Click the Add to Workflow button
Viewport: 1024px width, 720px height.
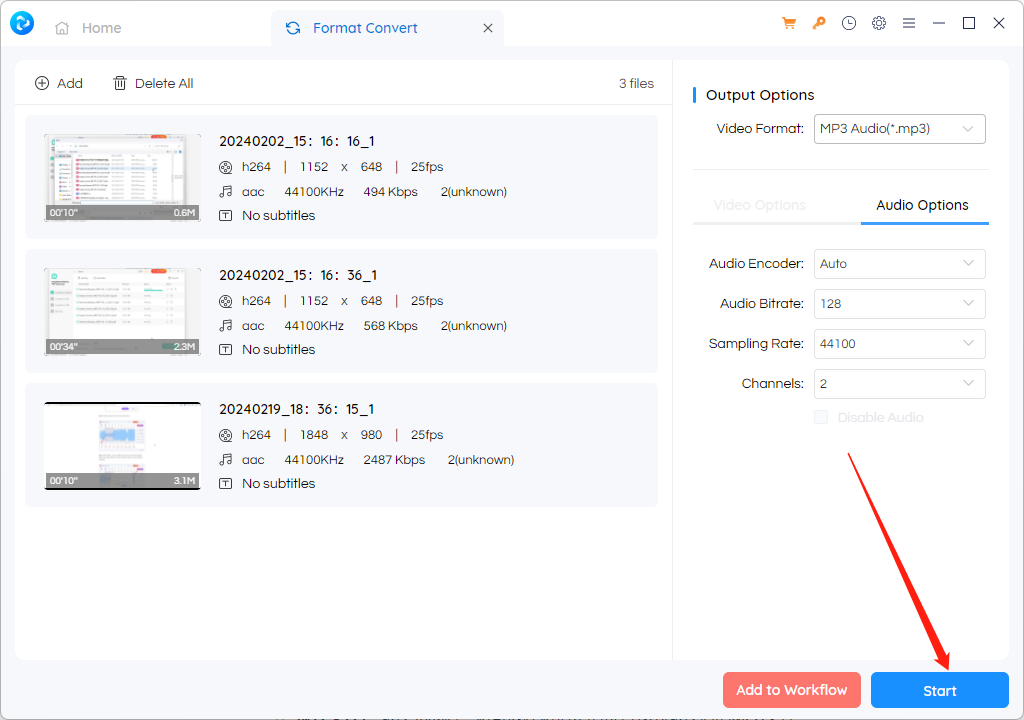pos(791,690)
